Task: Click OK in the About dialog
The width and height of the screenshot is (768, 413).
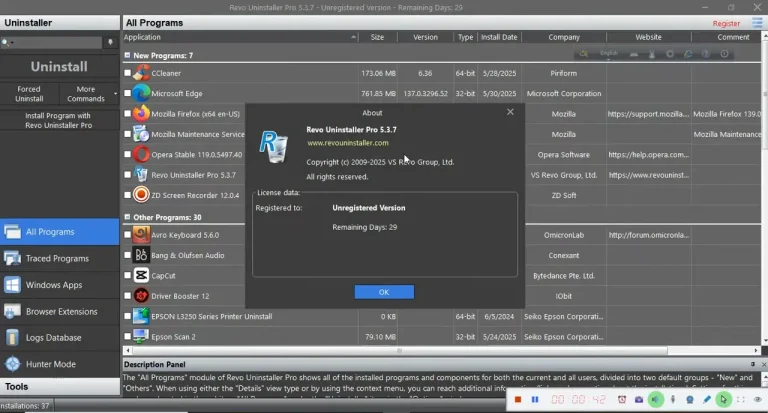Action: click(384, 292)
